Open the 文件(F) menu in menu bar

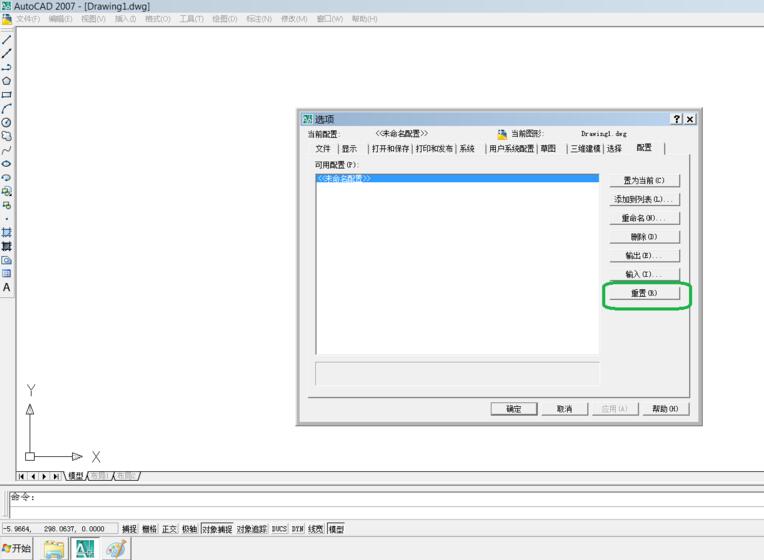[28, 19]
